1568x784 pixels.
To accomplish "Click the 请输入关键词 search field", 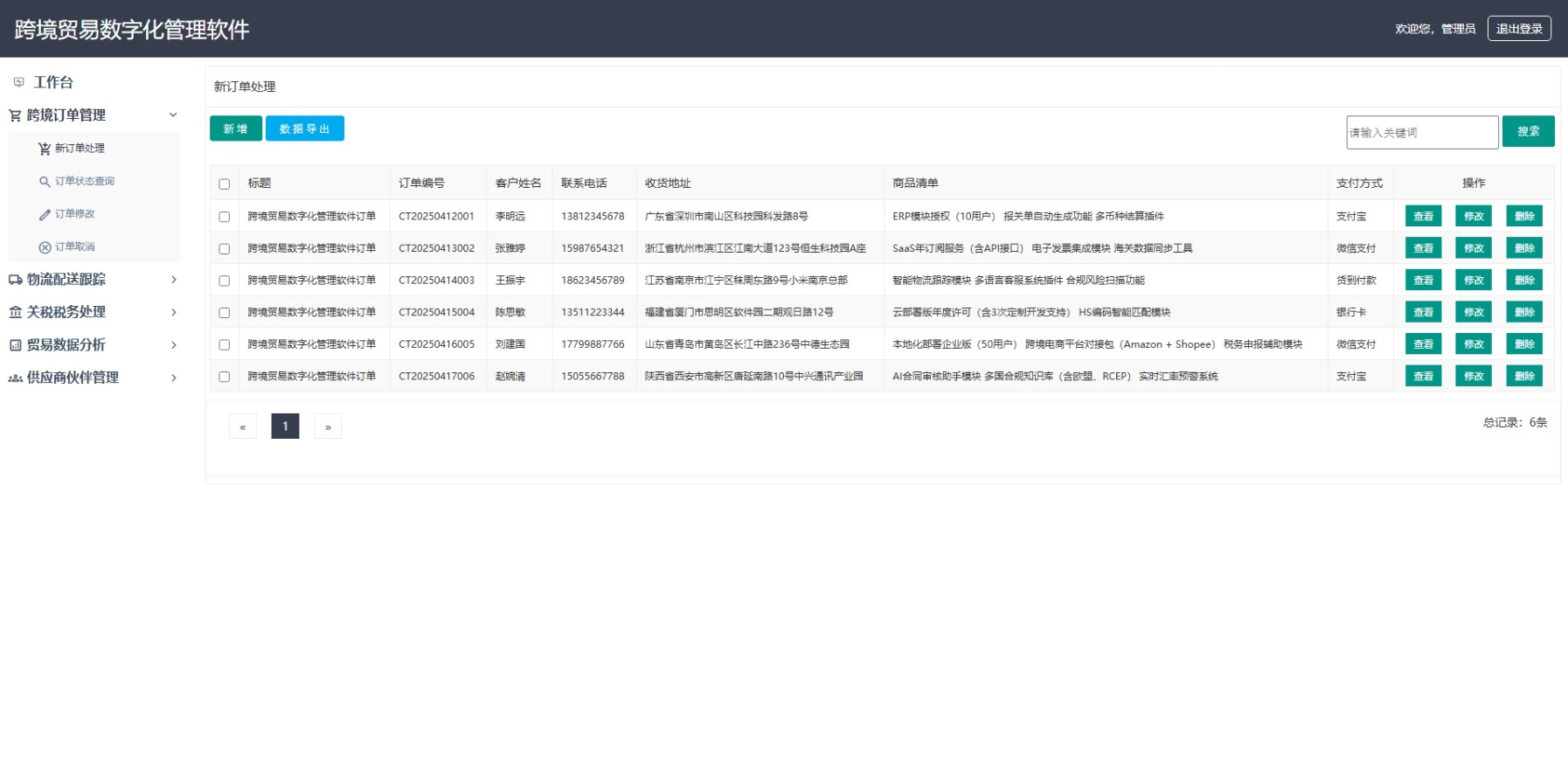I will coord(1422,132).
